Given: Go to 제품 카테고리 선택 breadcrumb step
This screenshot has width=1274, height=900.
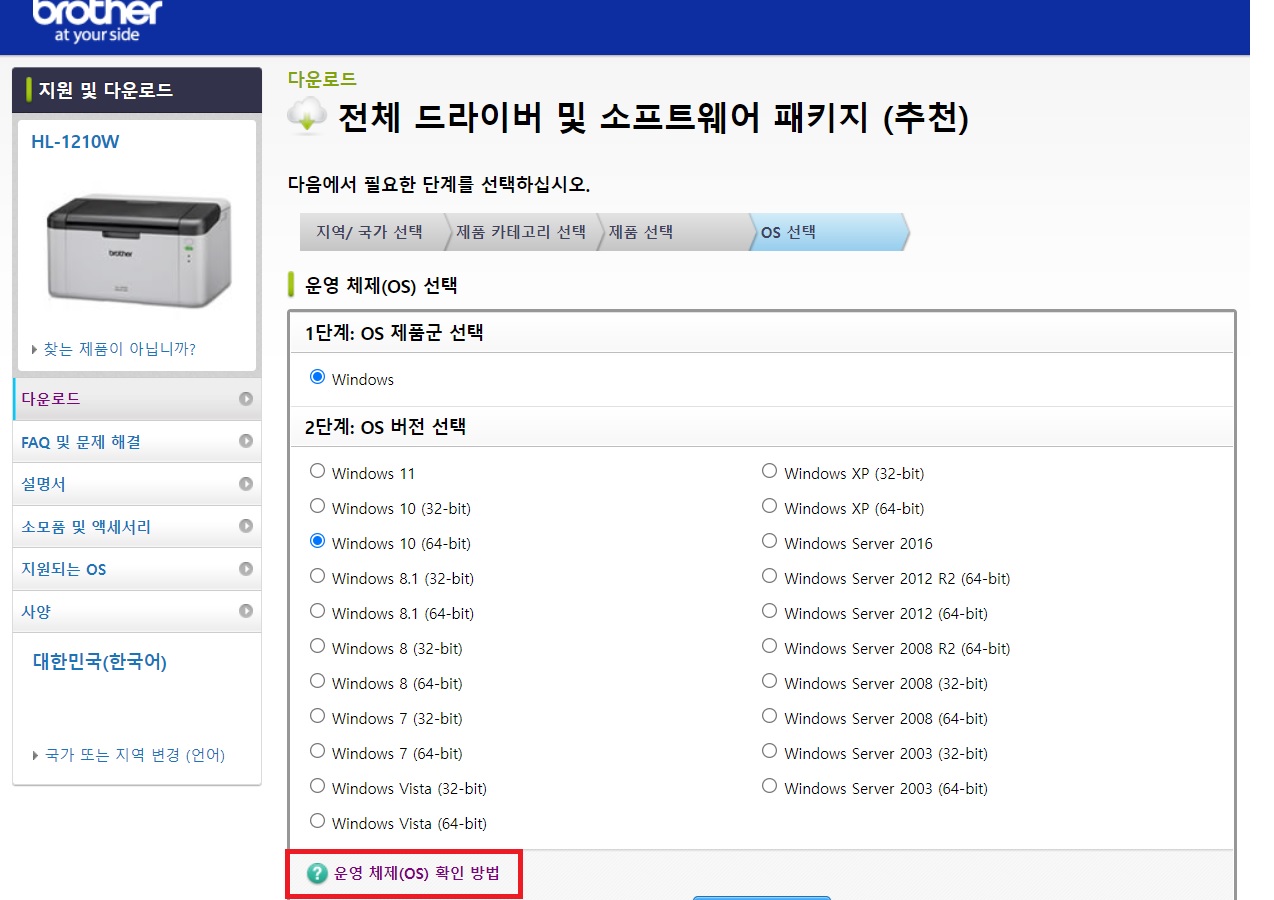Looking at the screenshot, I should click(x=521, y=232).
